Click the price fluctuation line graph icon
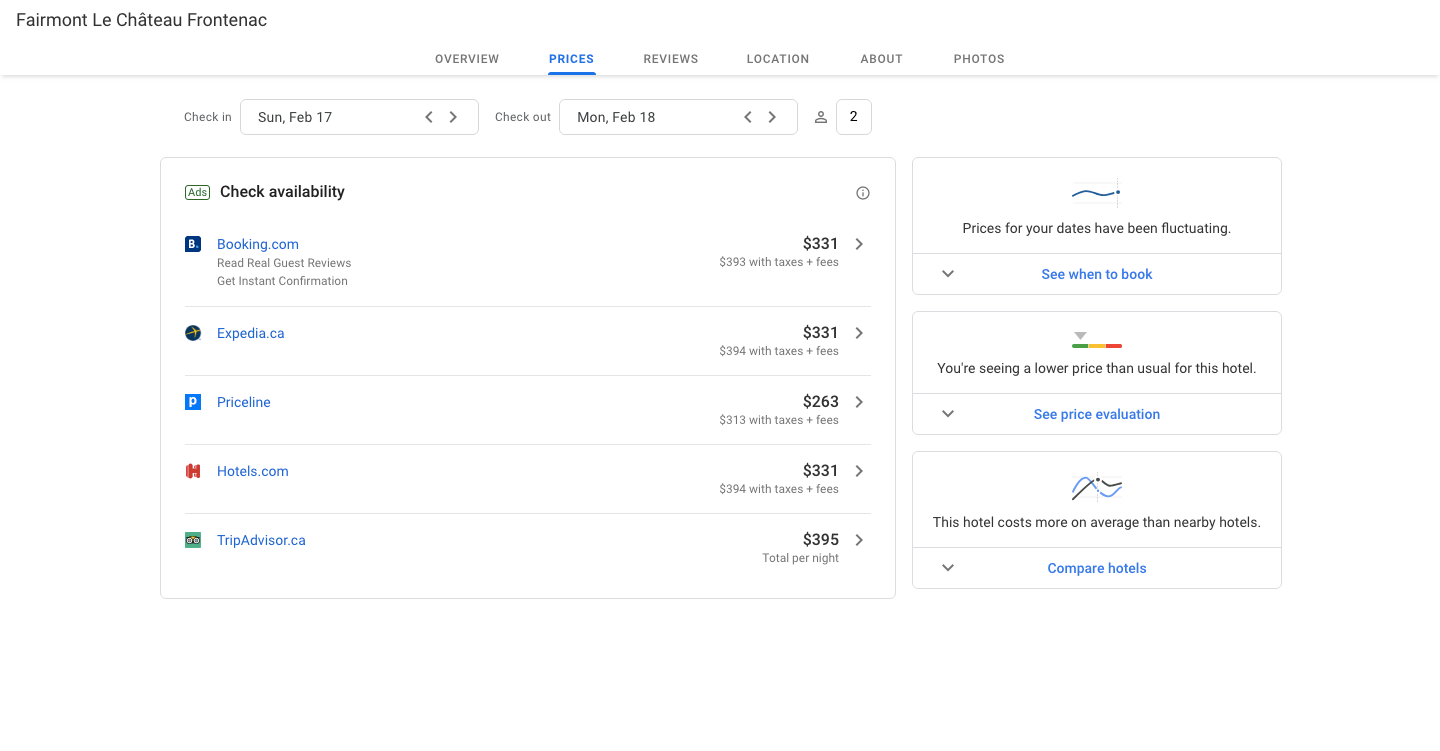 pos(1096,193)
